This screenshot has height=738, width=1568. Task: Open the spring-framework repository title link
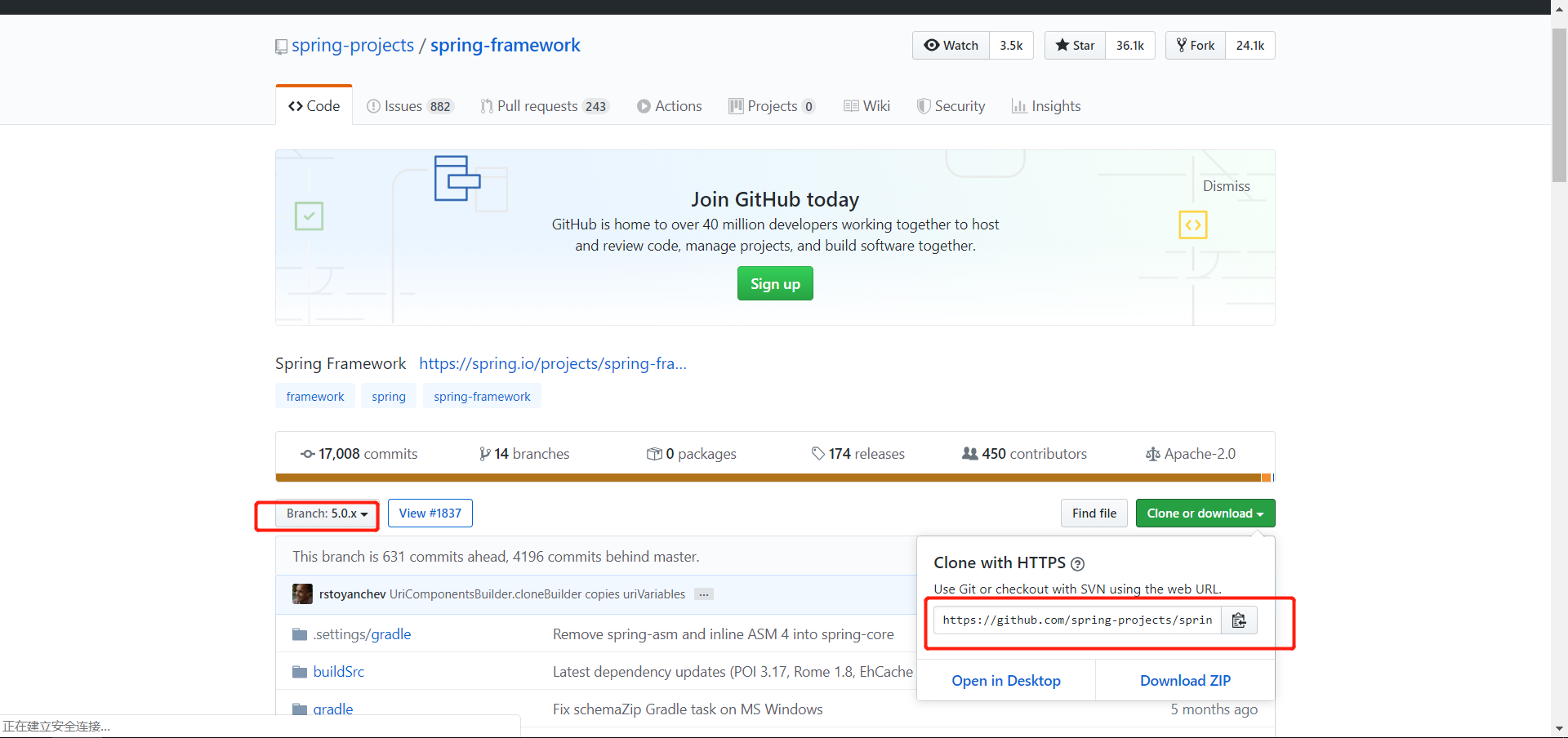pyautogui.click(x=505, y=46)
